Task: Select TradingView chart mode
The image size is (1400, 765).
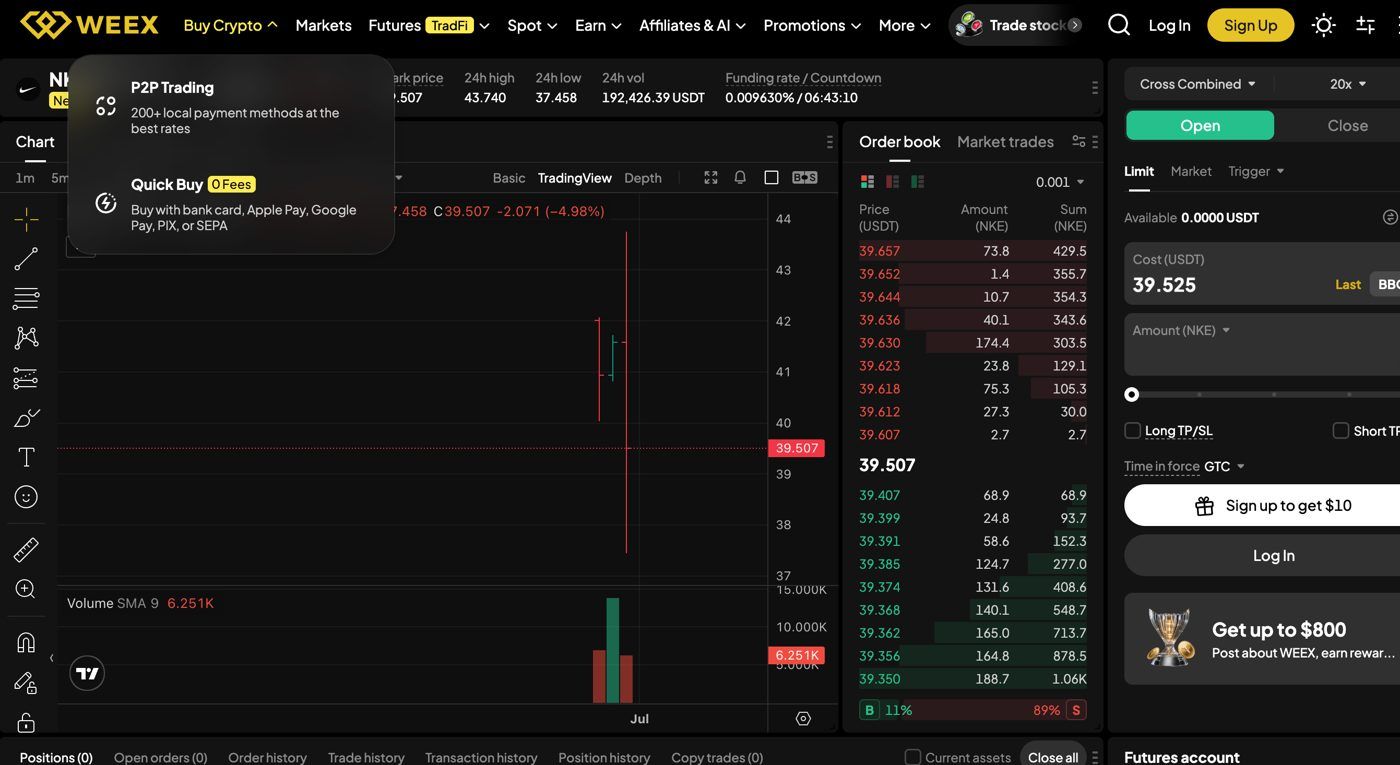Action: coord(575,178)
